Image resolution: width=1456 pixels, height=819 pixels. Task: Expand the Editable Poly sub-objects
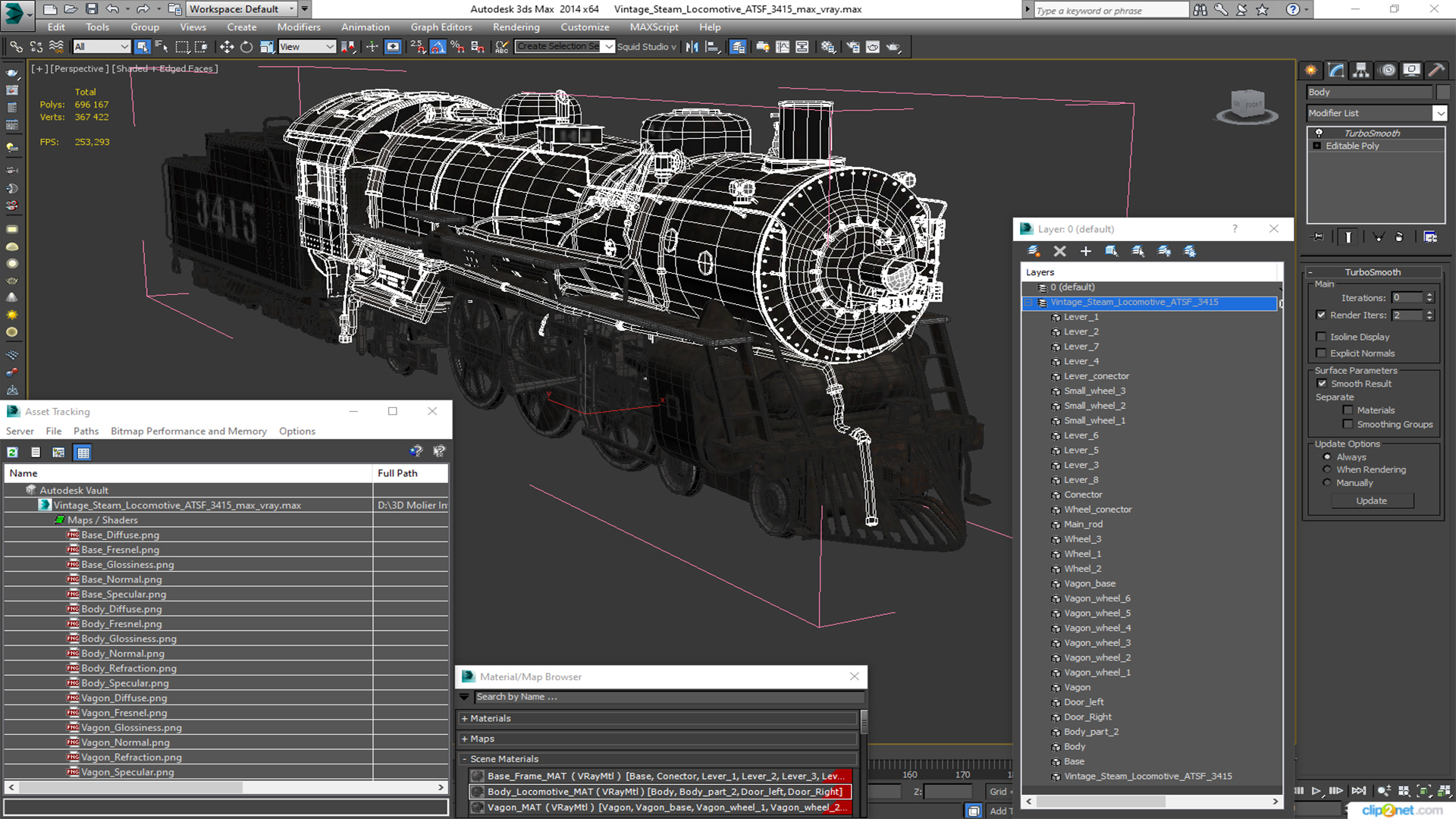[x=1317, y=146]
